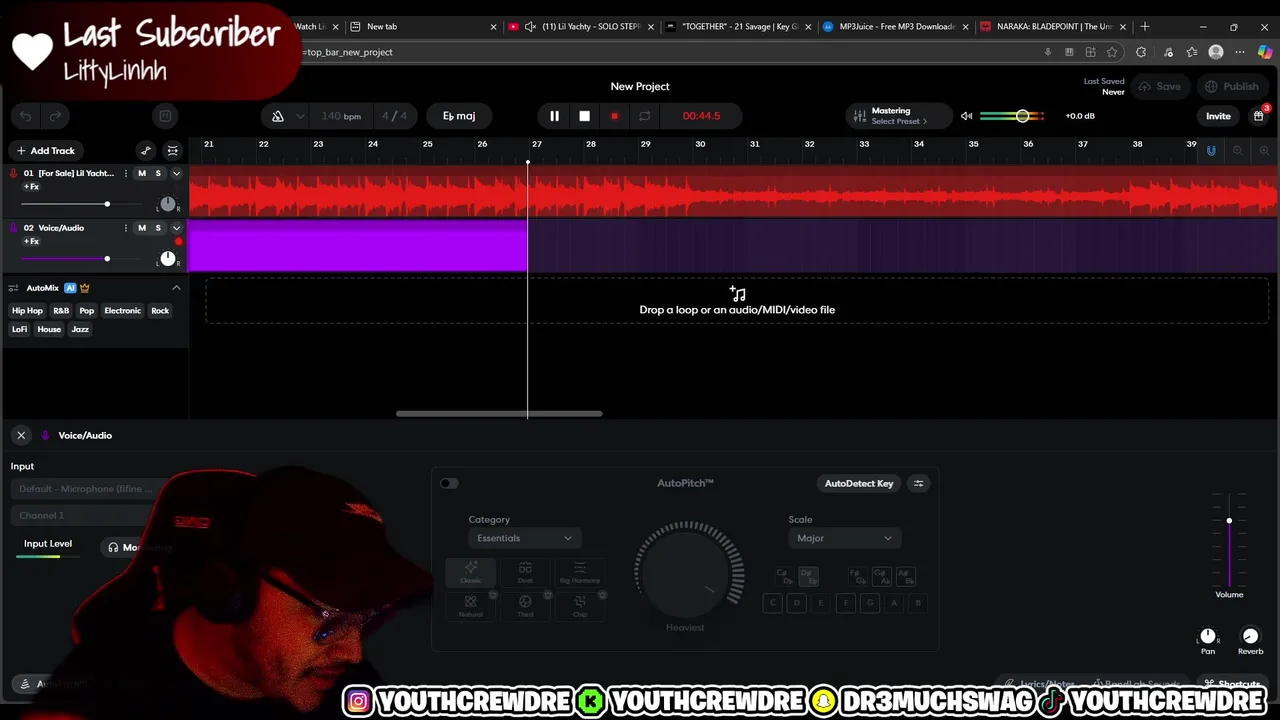Click the zoom out magnifier icon

point(1238,151)
